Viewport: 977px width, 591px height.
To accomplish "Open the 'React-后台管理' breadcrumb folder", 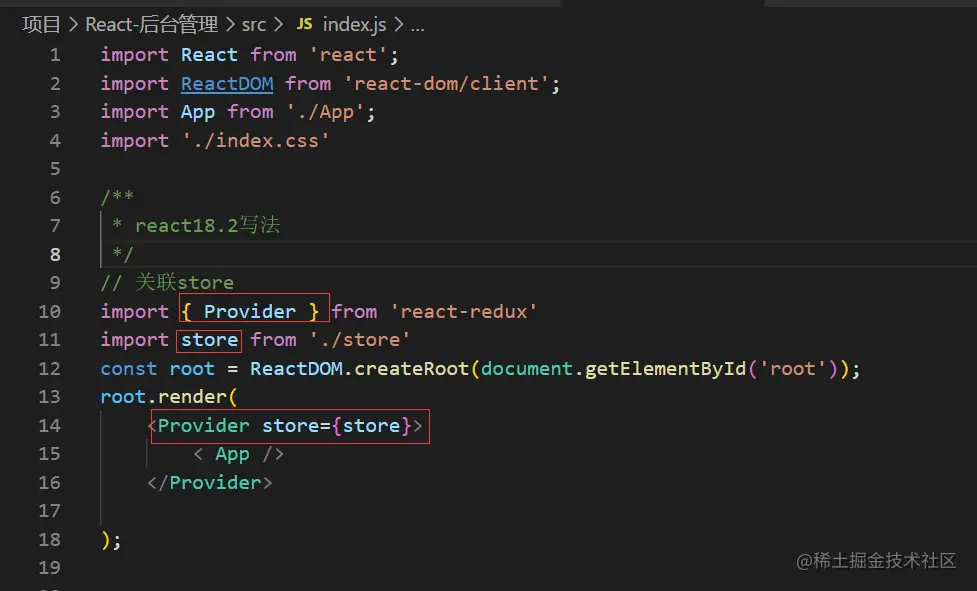I will (151, 24).
